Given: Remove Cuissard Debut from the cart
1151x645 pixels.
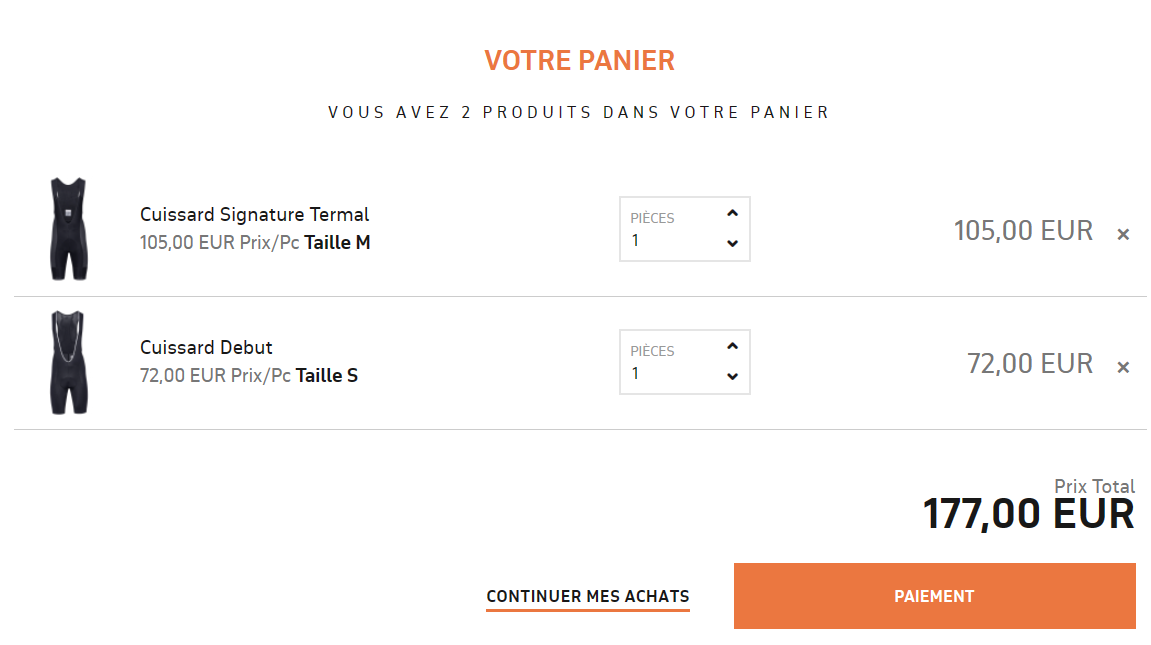Looking at the screenshot, I should (1123, 367).
